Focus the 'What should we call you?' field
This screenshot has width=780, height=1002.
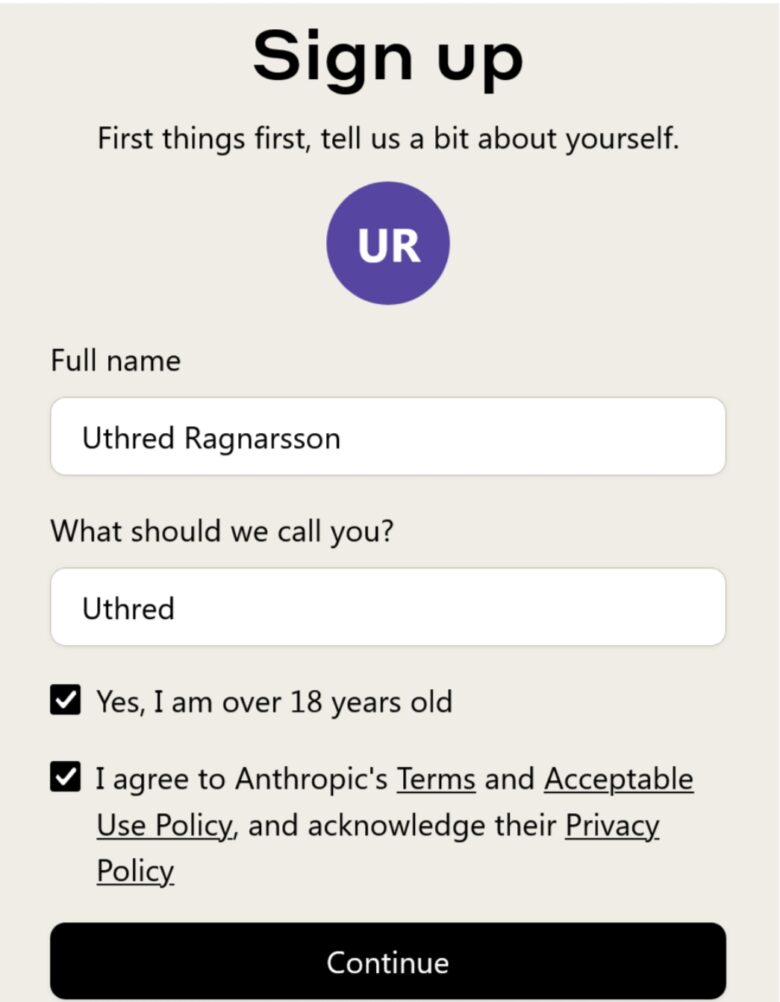point(388,608)
